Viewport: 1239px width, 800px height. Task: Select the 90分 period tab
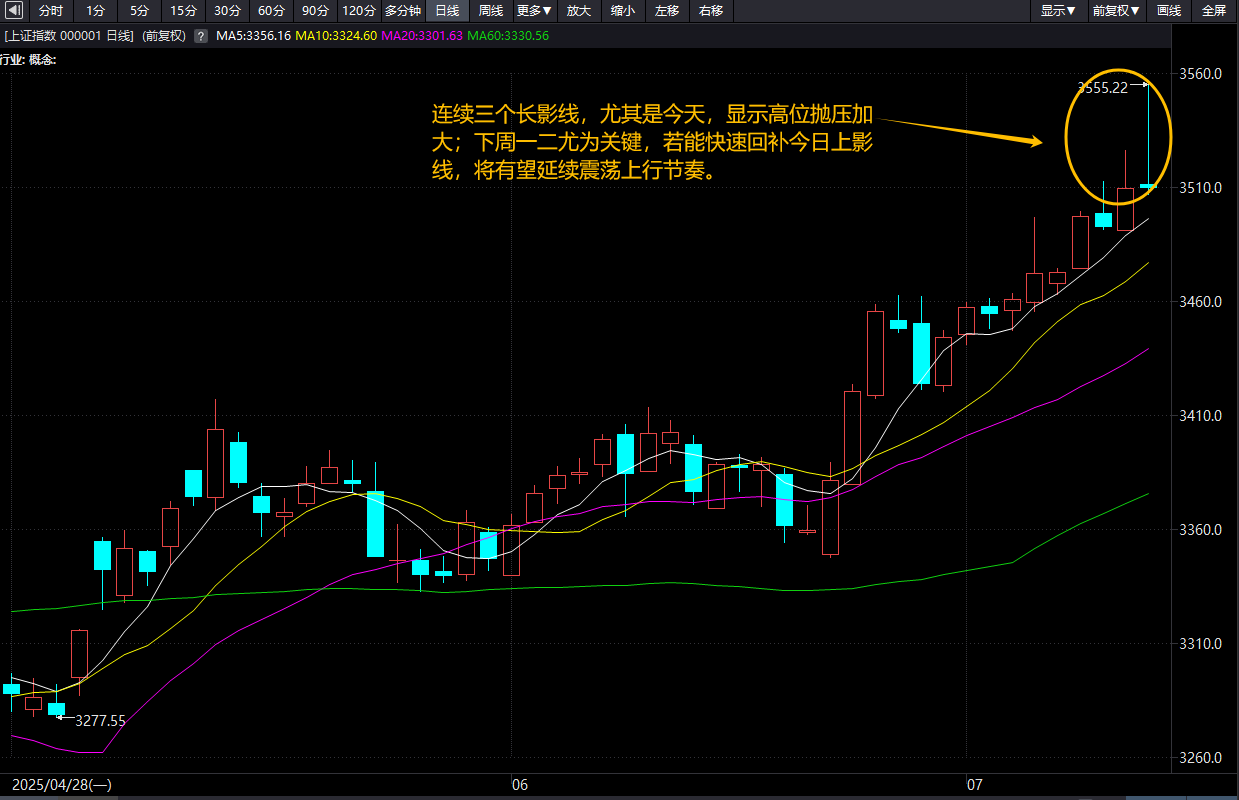click(315, 11)
